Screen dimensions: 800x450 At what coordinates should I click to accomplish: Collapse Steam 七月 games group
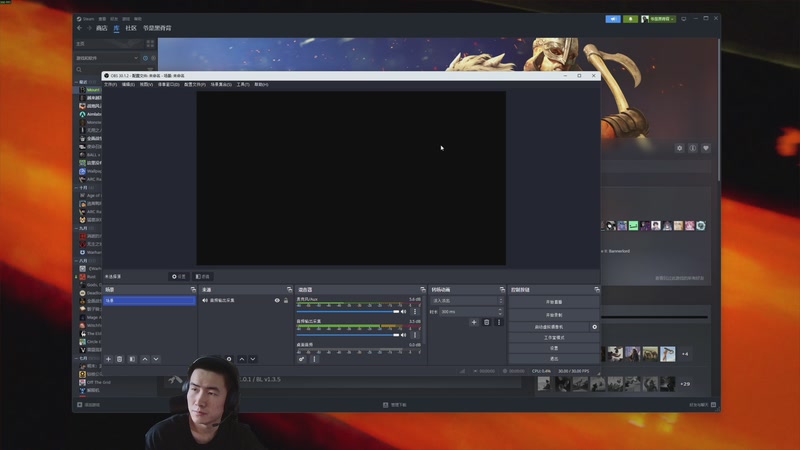pyautogui.click(x=77, y=358)
